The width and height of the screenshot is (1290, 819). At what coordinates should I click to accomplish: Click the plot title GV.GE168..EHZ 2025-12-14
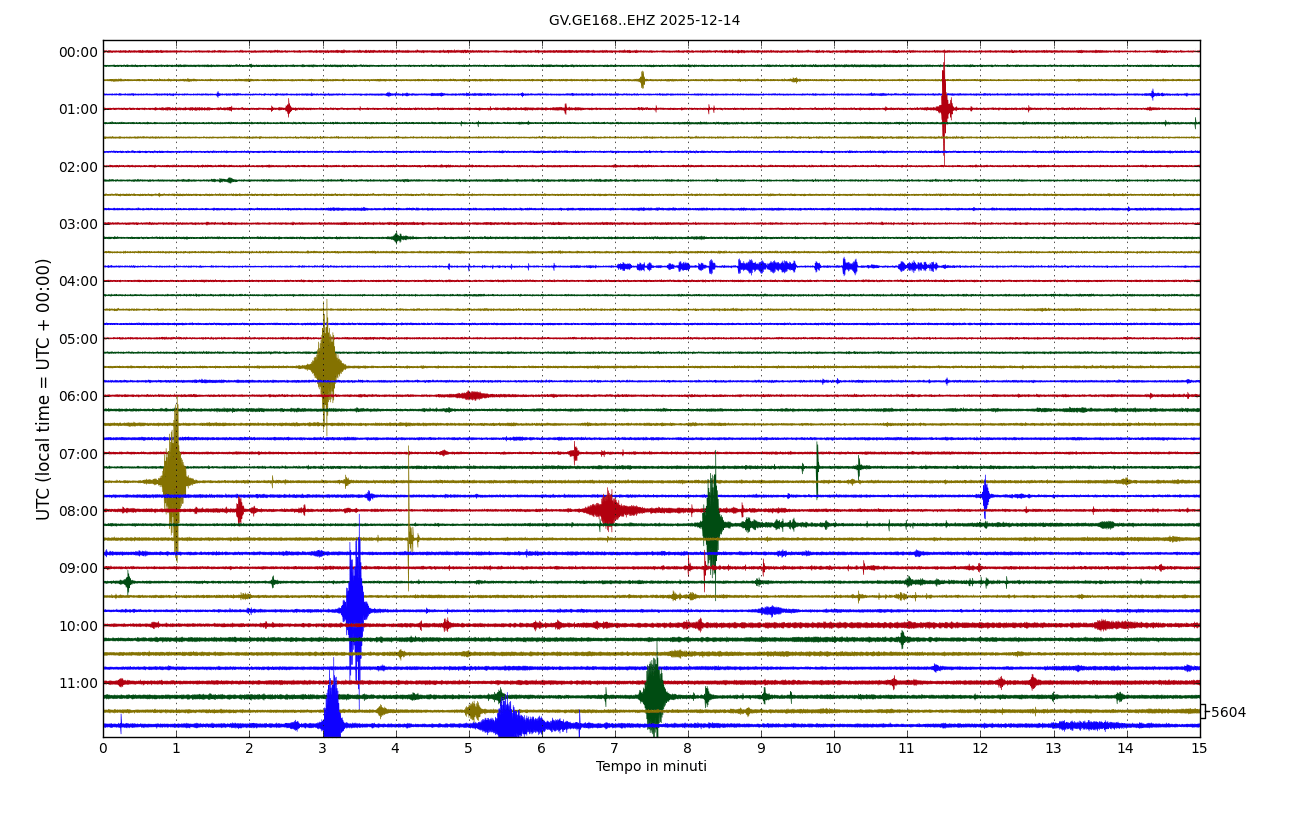[x=644, y=21]
